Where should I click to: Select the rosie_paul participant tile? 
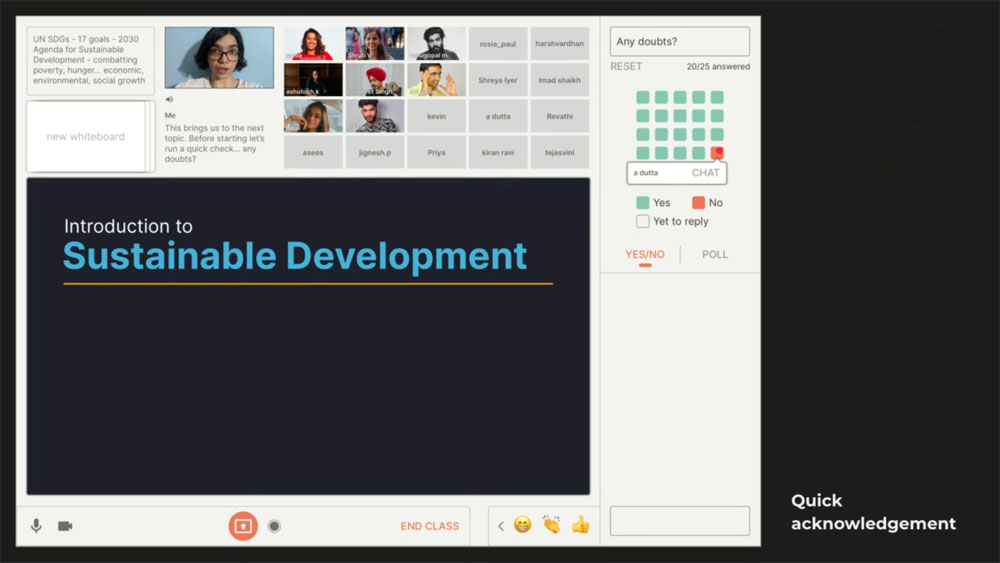498,44
